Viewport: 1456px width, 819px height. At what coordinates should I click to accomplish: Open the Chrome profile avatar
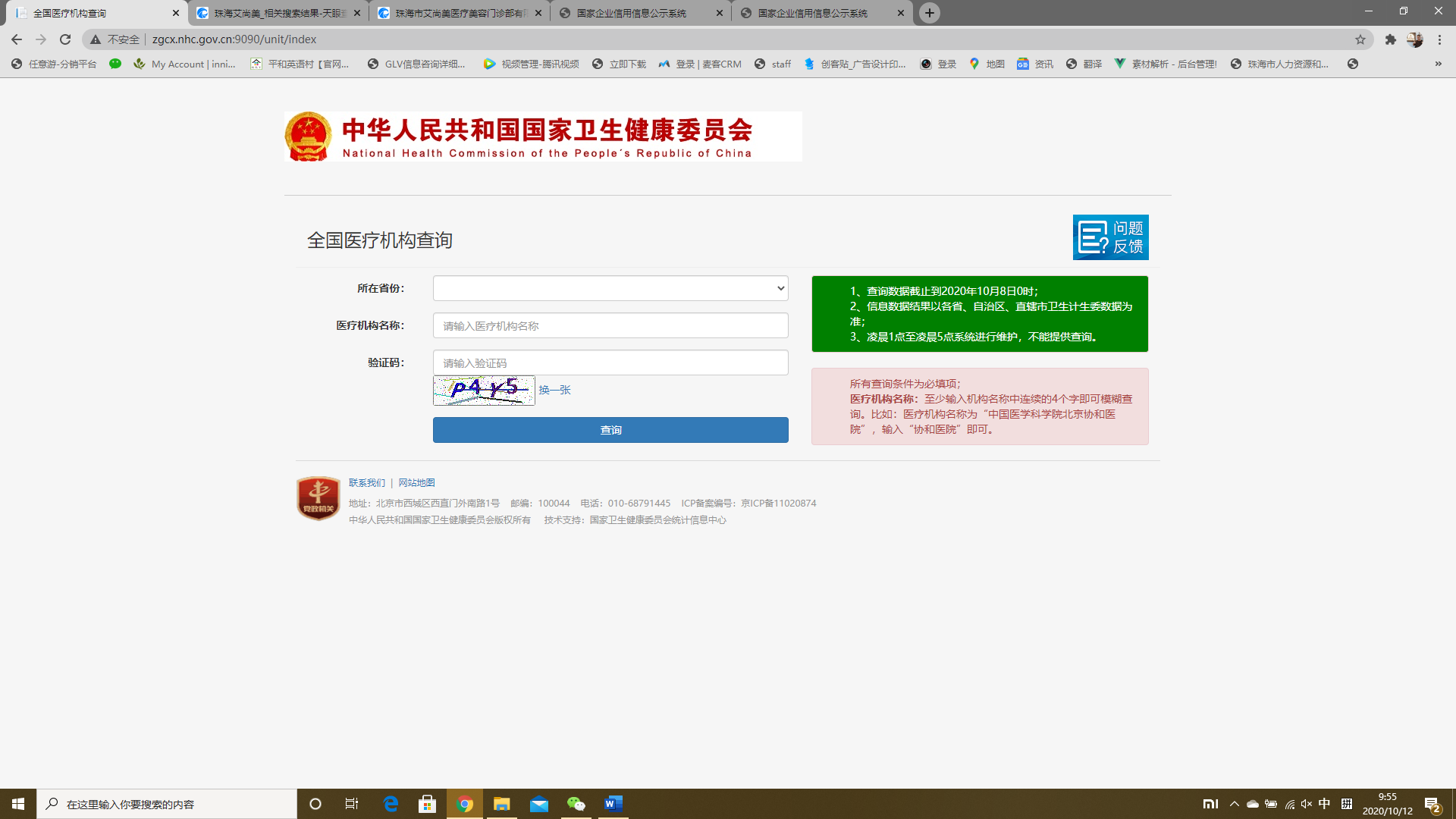1415,39
